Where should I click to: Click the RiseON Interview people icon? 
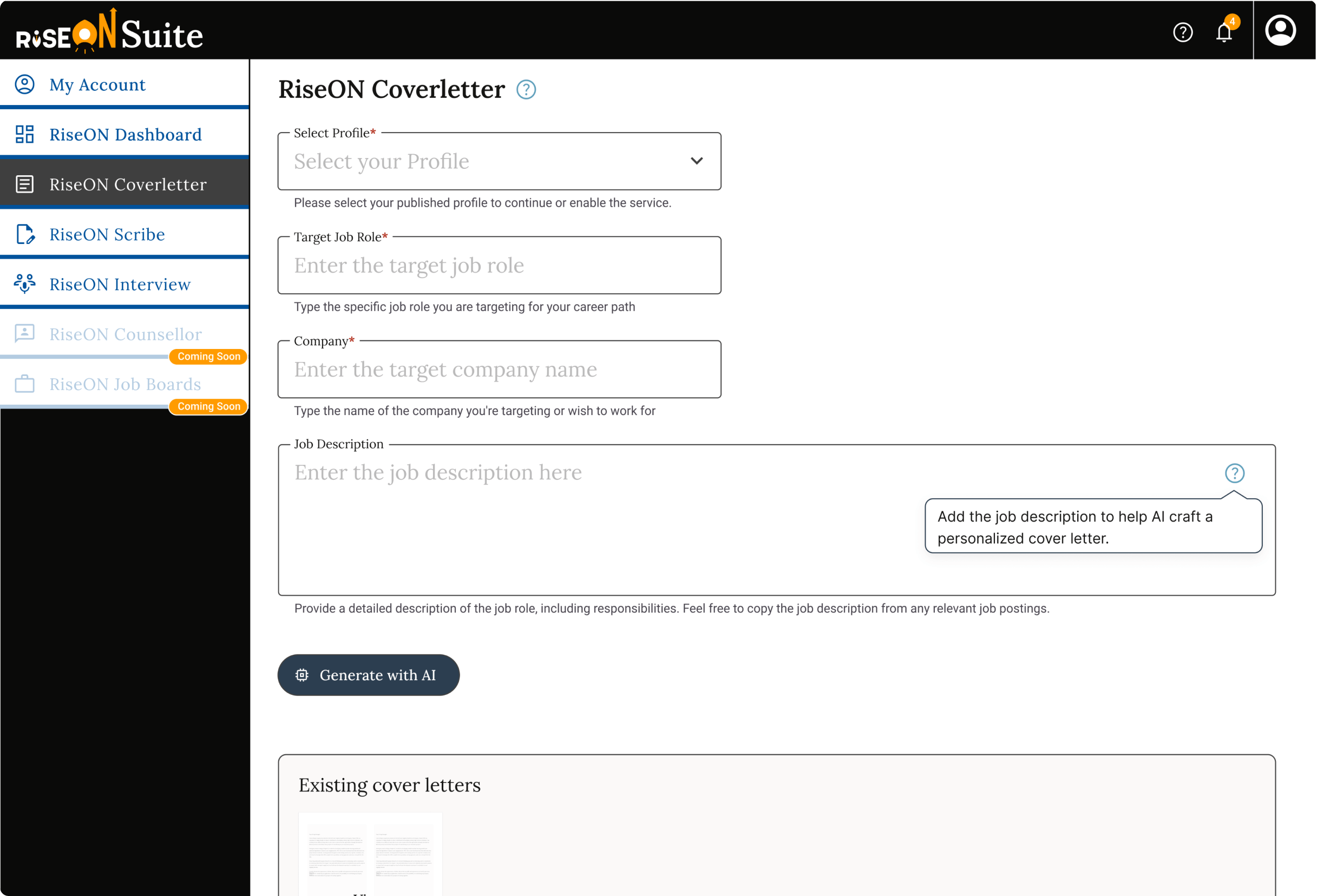25,284
